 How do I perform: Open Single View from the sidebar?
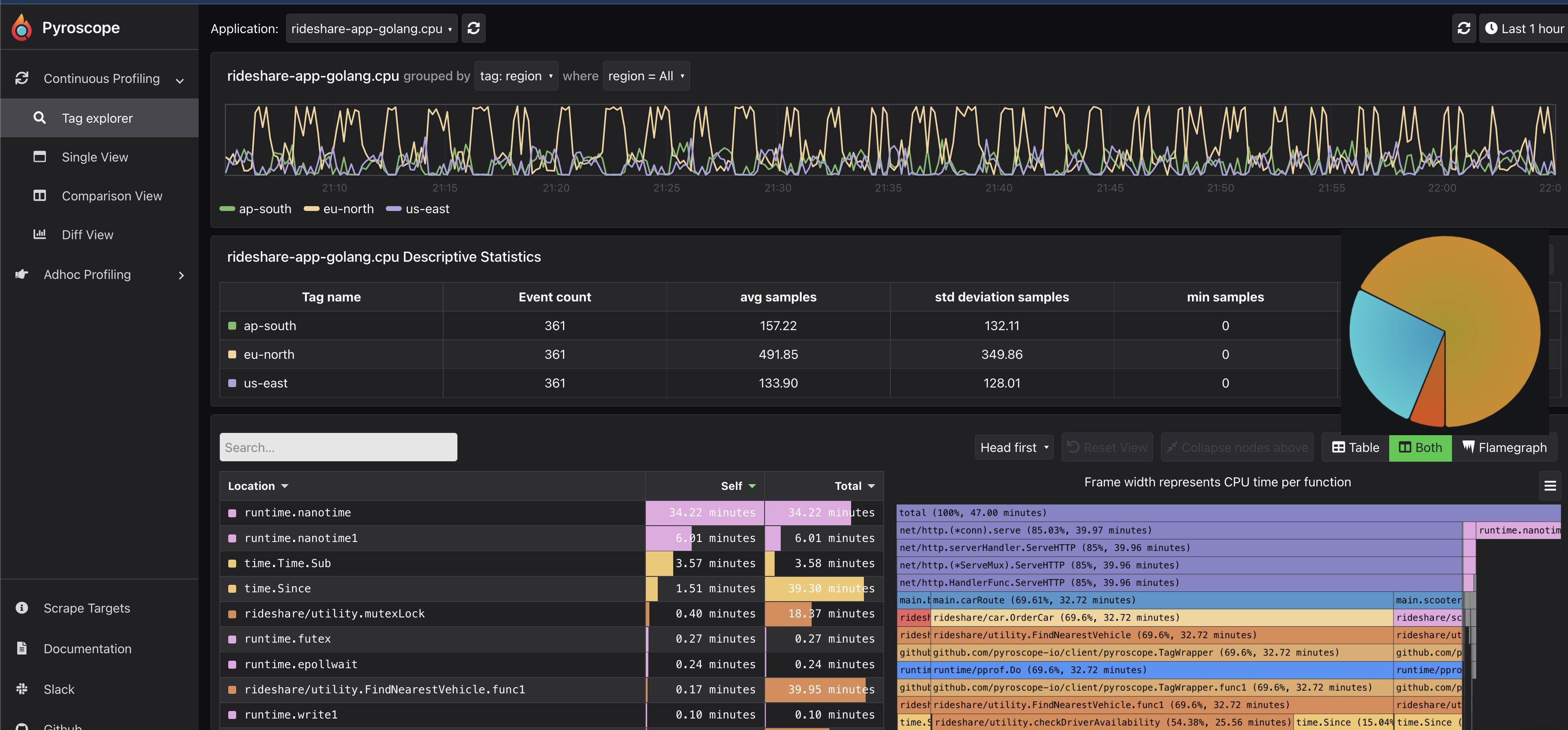tap(95, 156)
